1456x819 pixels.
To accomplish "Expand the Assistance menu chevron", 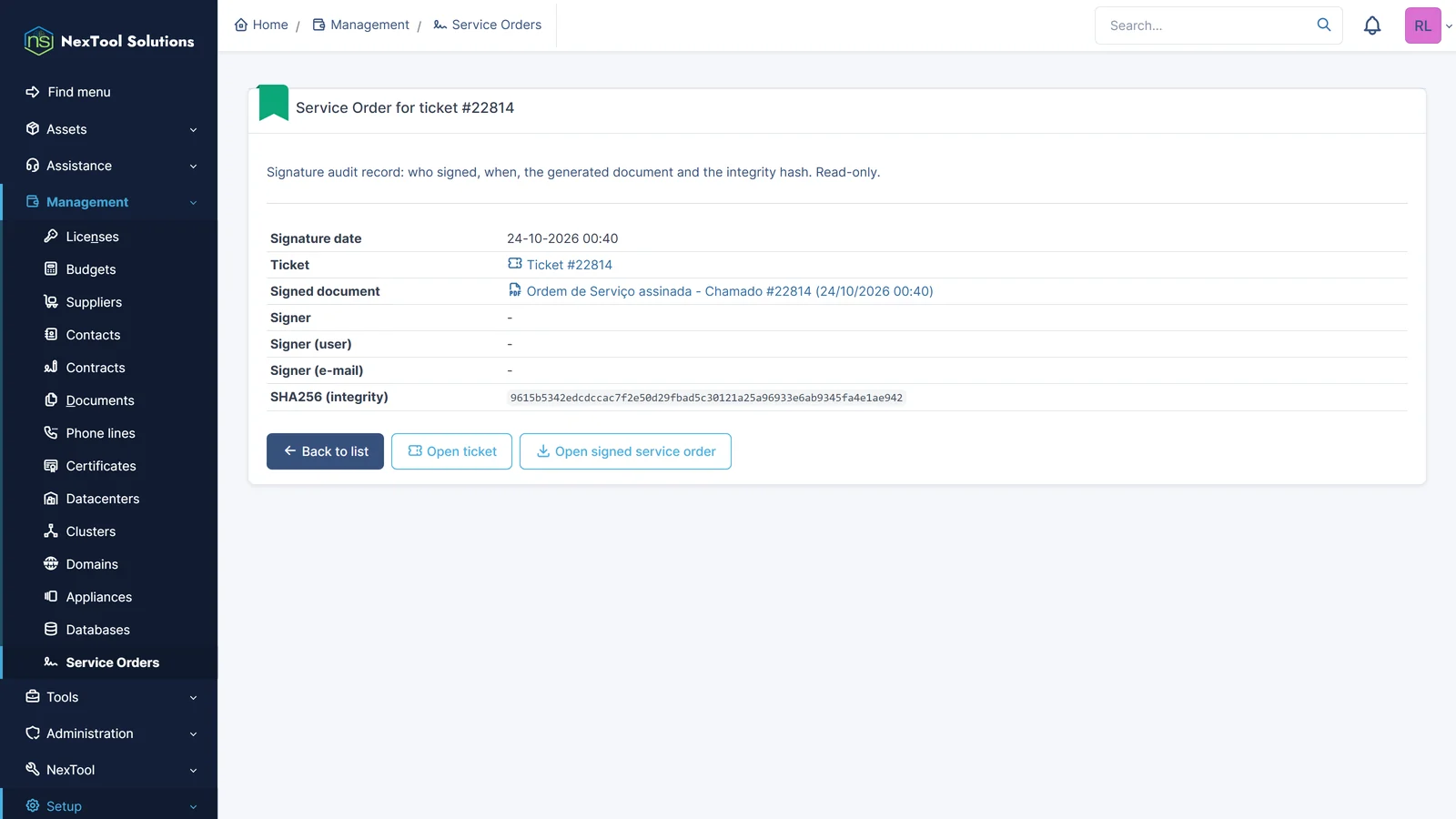I will [193, 167].
